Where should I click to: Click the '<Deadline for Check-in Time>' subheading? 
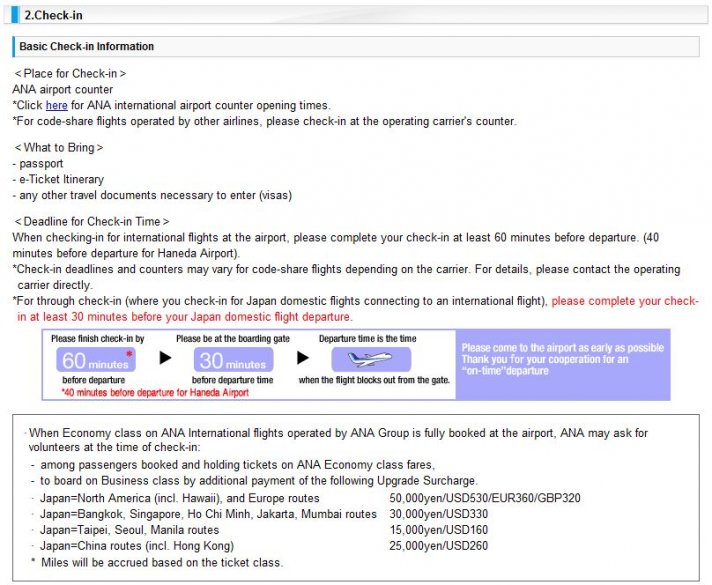tap(91, 222)
